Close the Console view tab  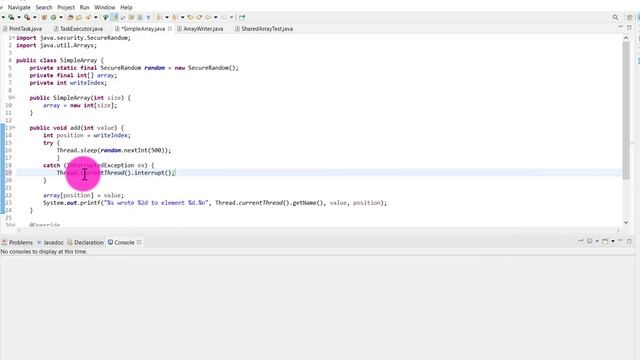click(x=139, y=242)
